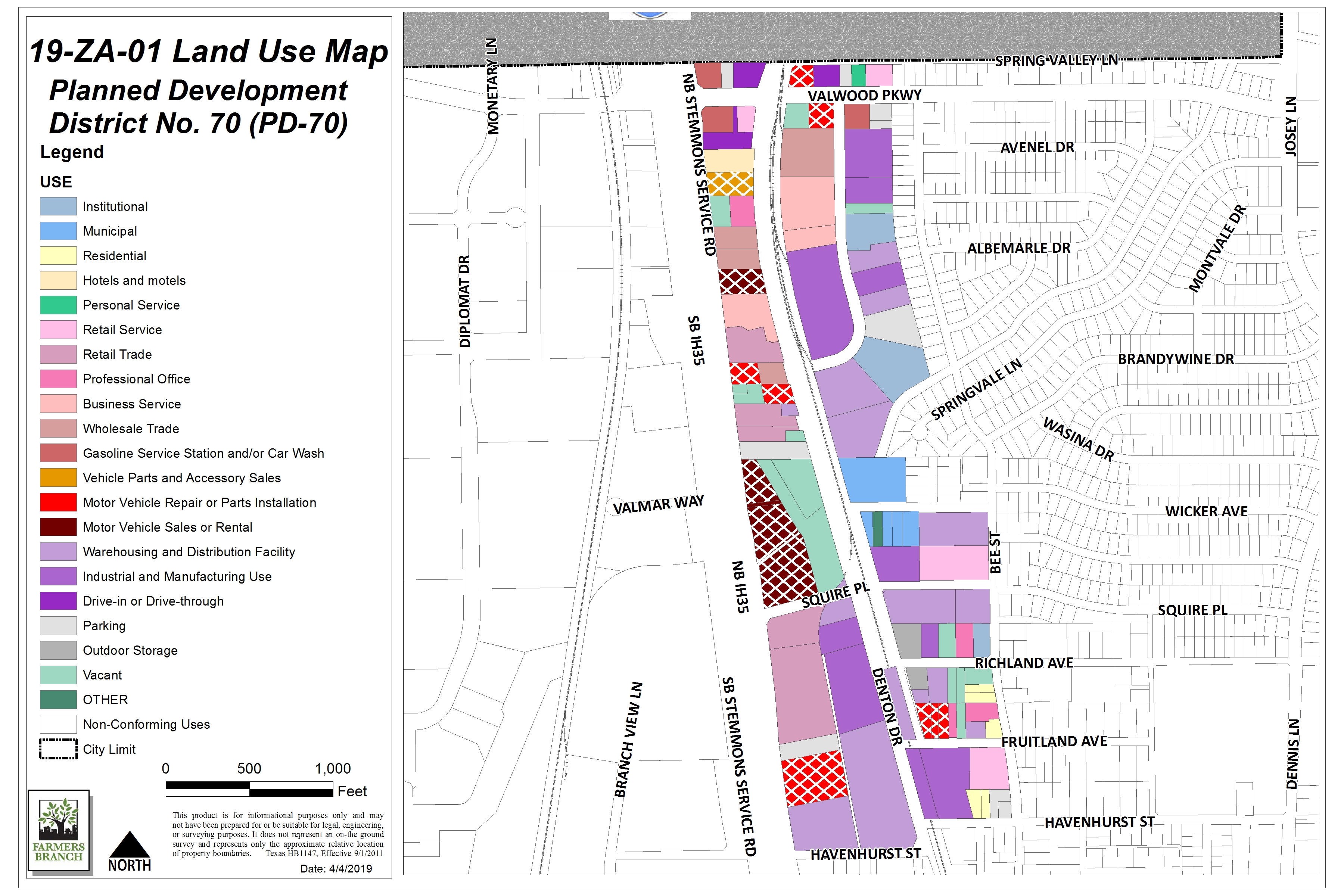This screenshot has width=1344, height=896.
Task: Click the map title 19-ZA-01 Land Use Map
Action: coord(209,52)
